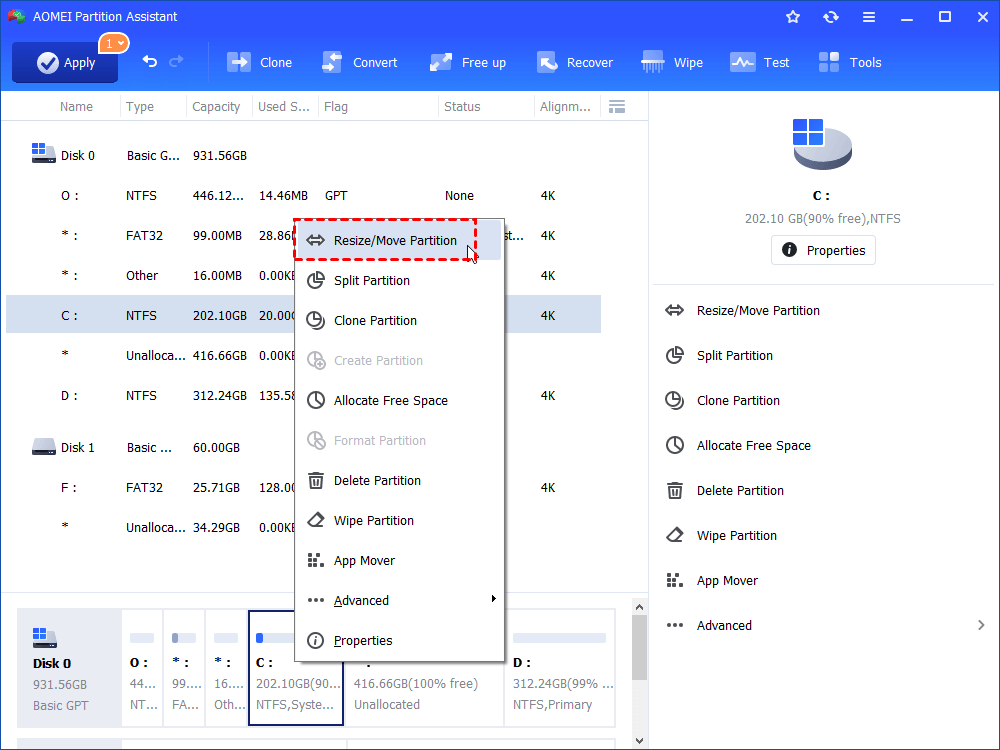Click the undo arrow in toolbar
Image resolution: width=1000 pixels, height=750 pixels.
pos(150,62)
